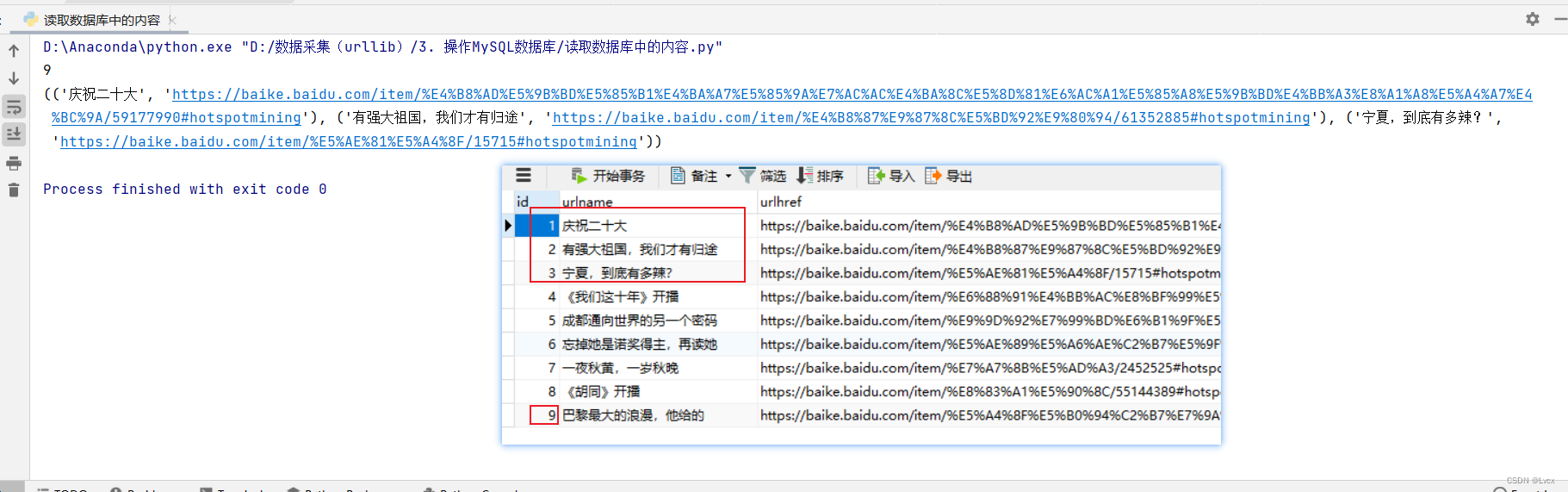The width and height of the screenshot is (1568, 492).
Task: Open the Navicat hamburger menu icon
Action: (524, 176)
